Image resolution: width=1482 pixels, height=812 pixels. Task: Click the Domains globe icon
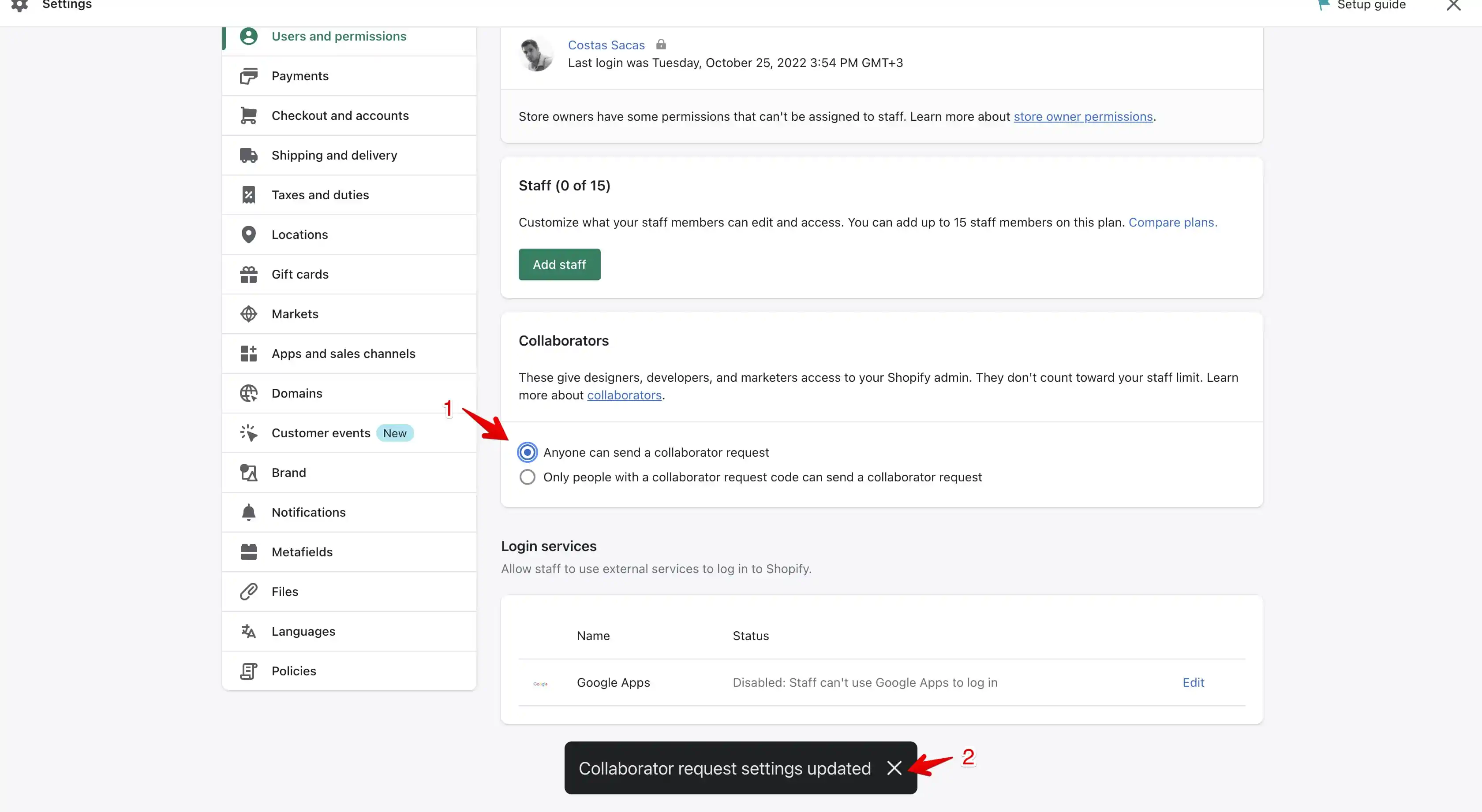tap(248, 393)
